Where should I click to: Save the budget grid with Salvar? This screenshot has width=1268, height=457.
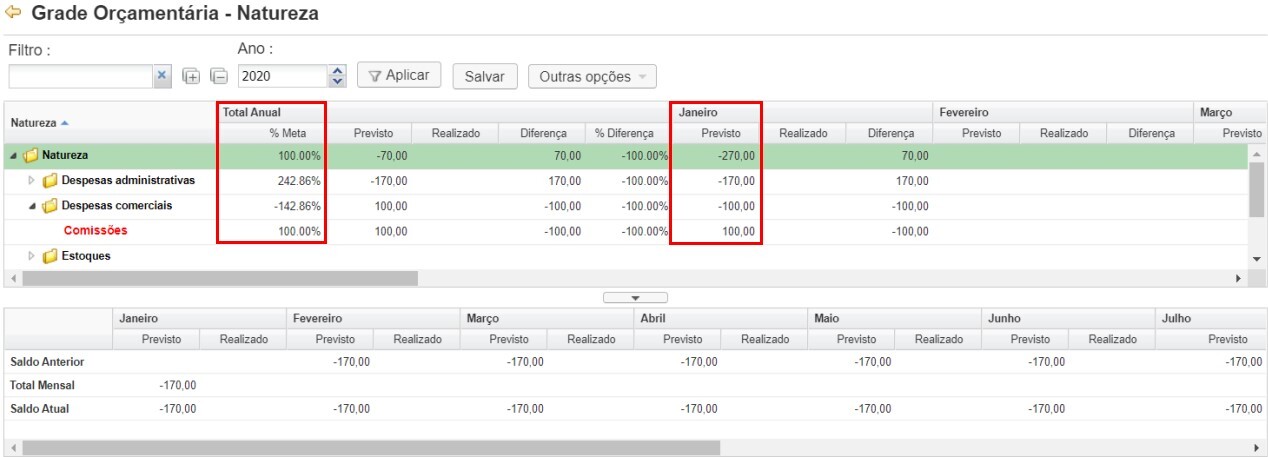[x=485, y=76]
